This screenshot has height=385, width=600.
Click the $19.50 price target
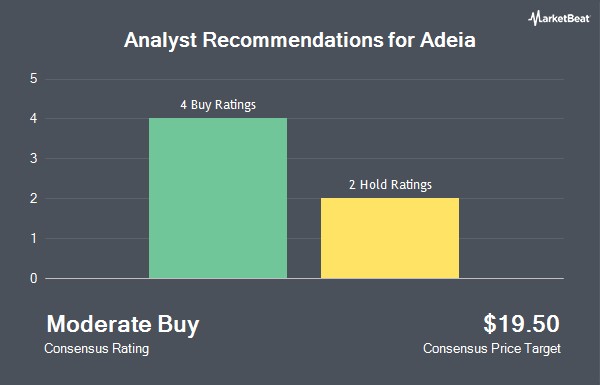click(x=521, y=324)
